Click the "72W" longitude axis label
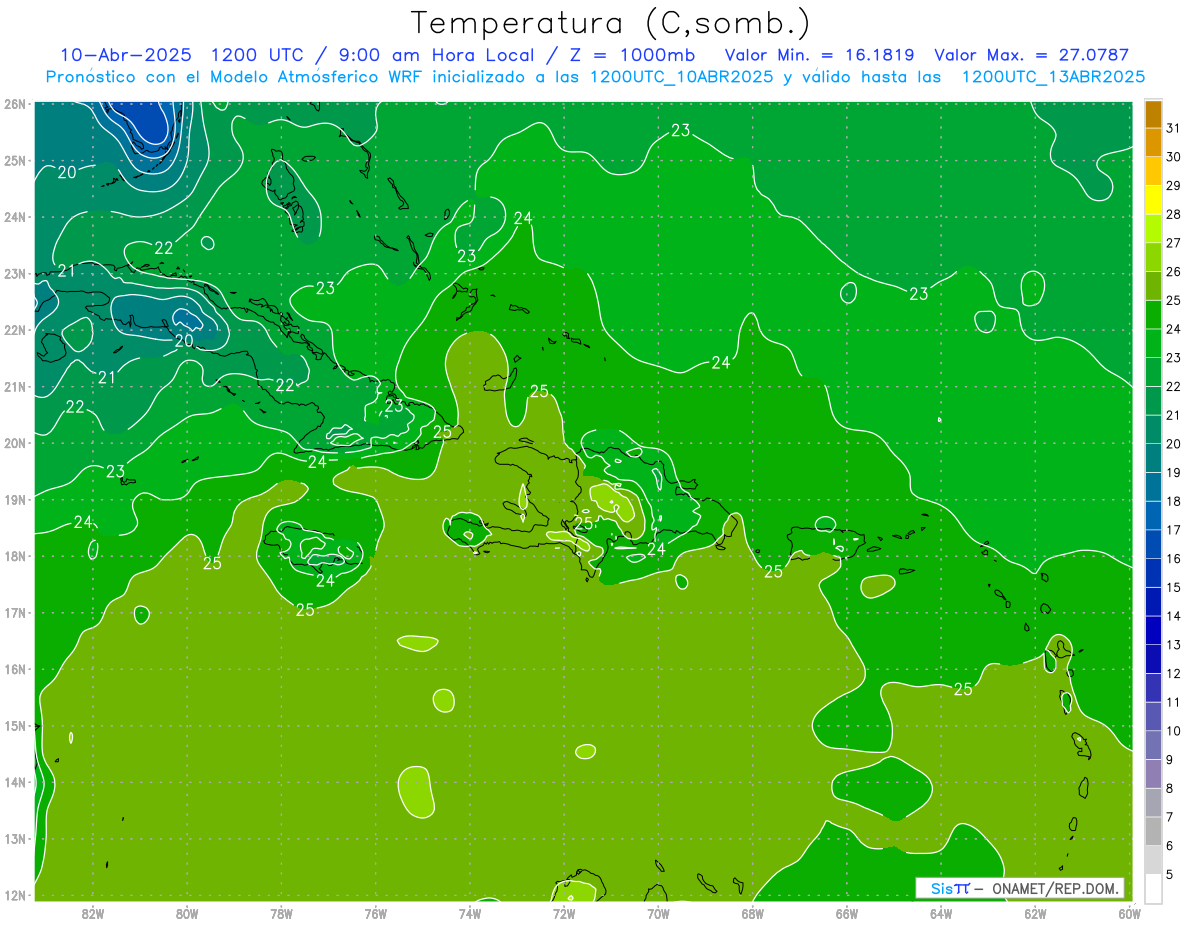Screen dimensions: 1200x927 tap(564, 913)
